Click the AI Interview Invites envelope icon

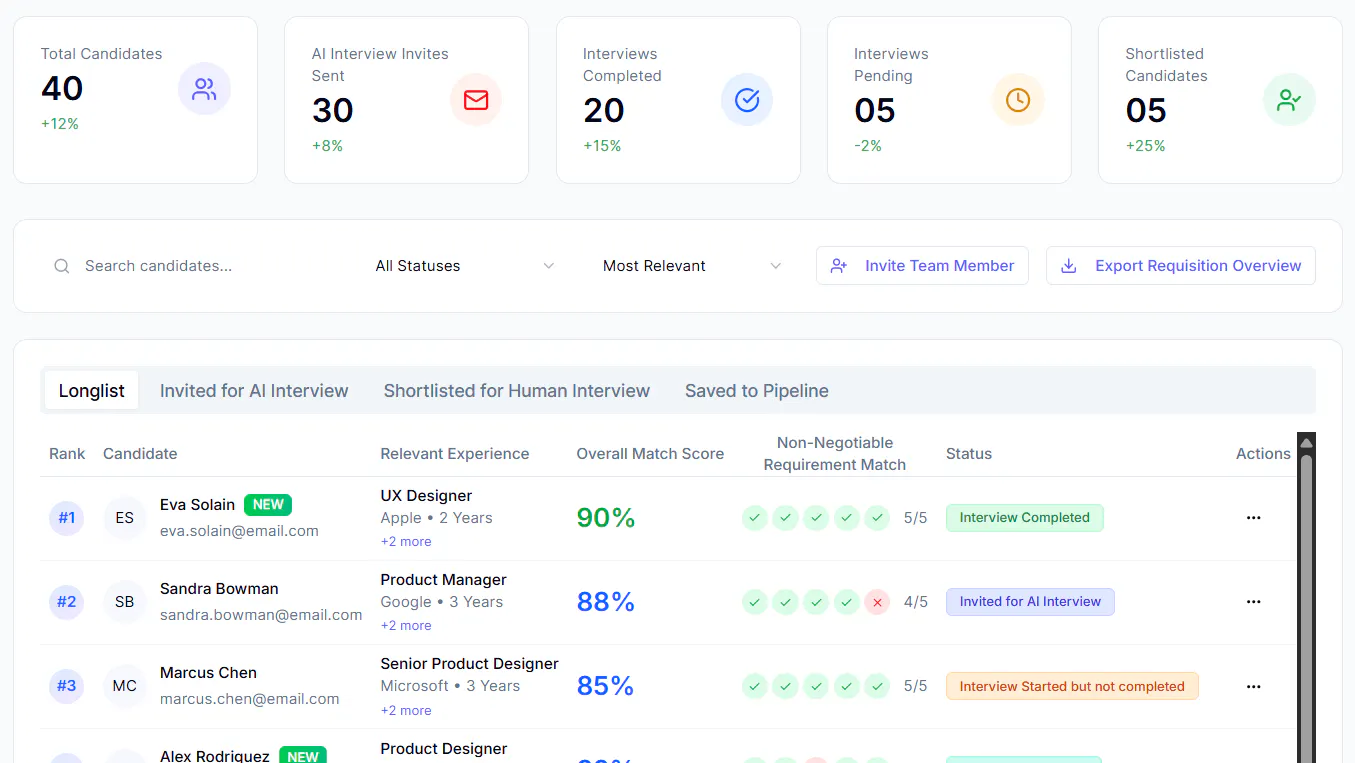pyautogui.click(x=476, y=100)
